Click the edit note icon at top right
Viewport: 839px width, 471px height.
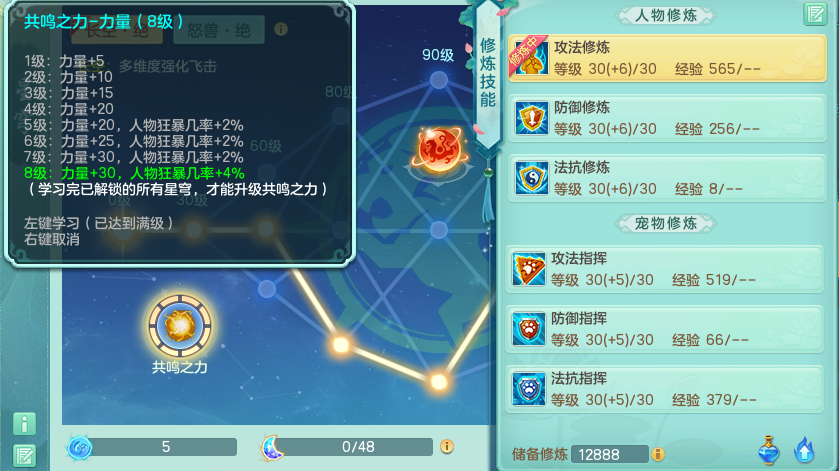click(x=815, y=14)
